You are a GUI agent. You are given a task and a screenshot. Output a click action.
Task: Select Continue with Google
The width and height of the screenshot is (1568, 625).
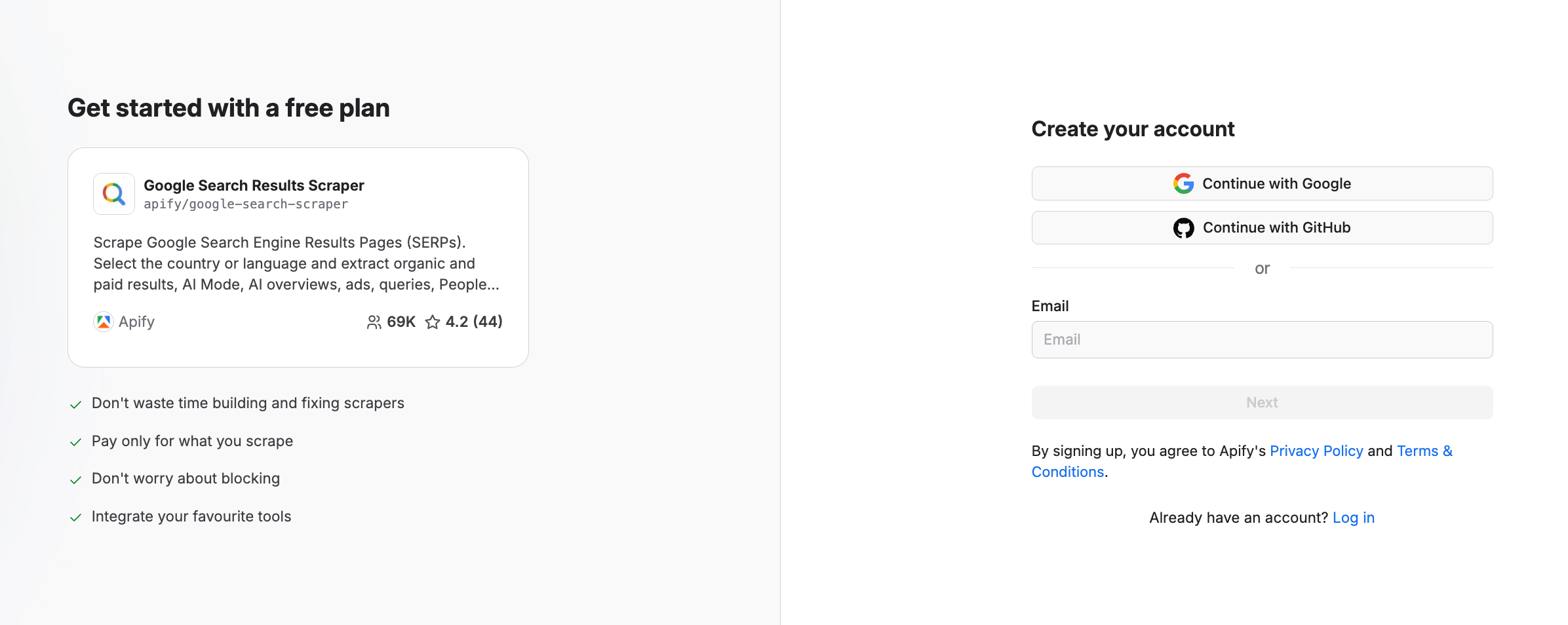click(x=1262, y=183)
